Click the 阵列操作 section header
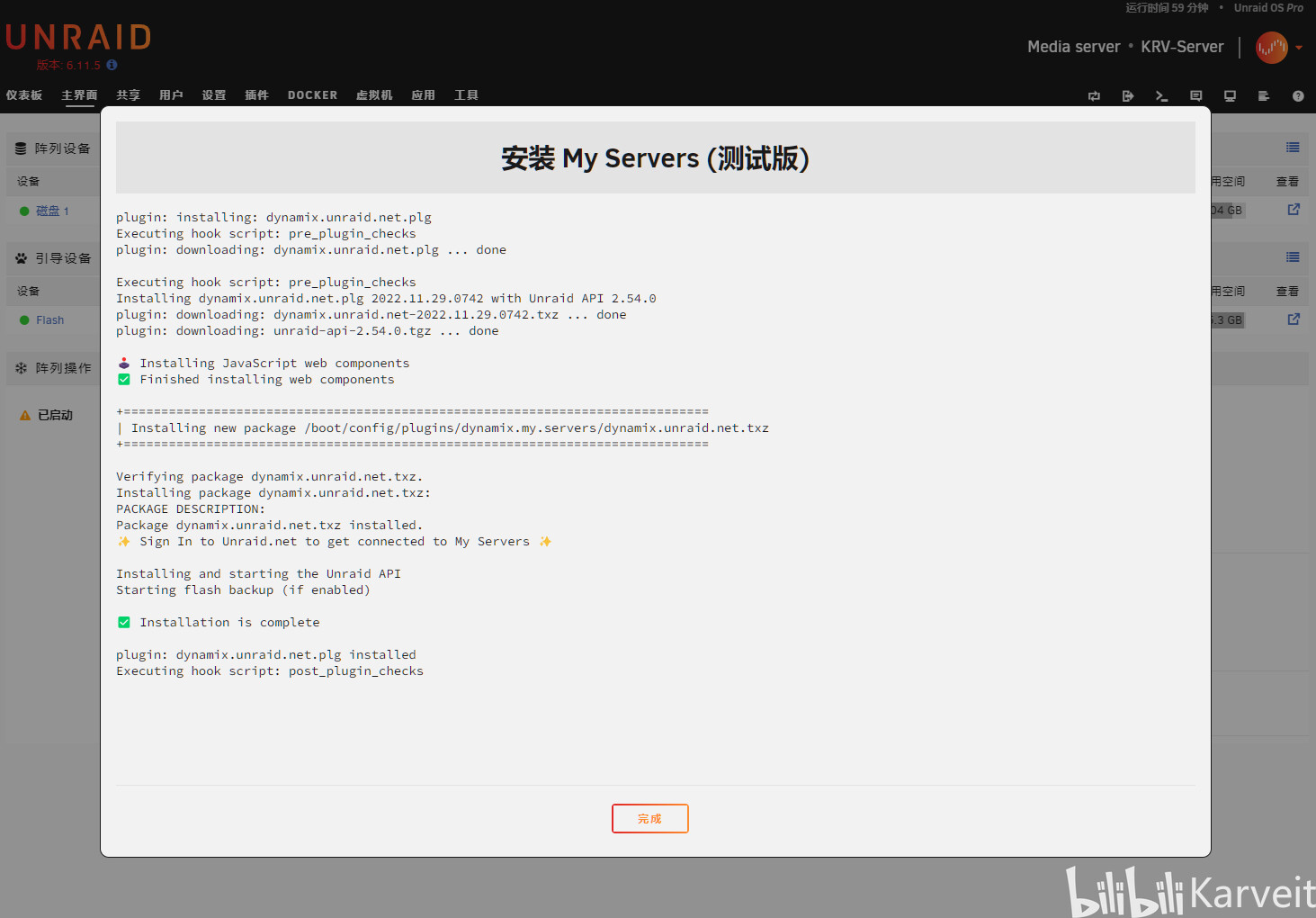Screen dimensions: 1316x918 (x=63, y=368)
